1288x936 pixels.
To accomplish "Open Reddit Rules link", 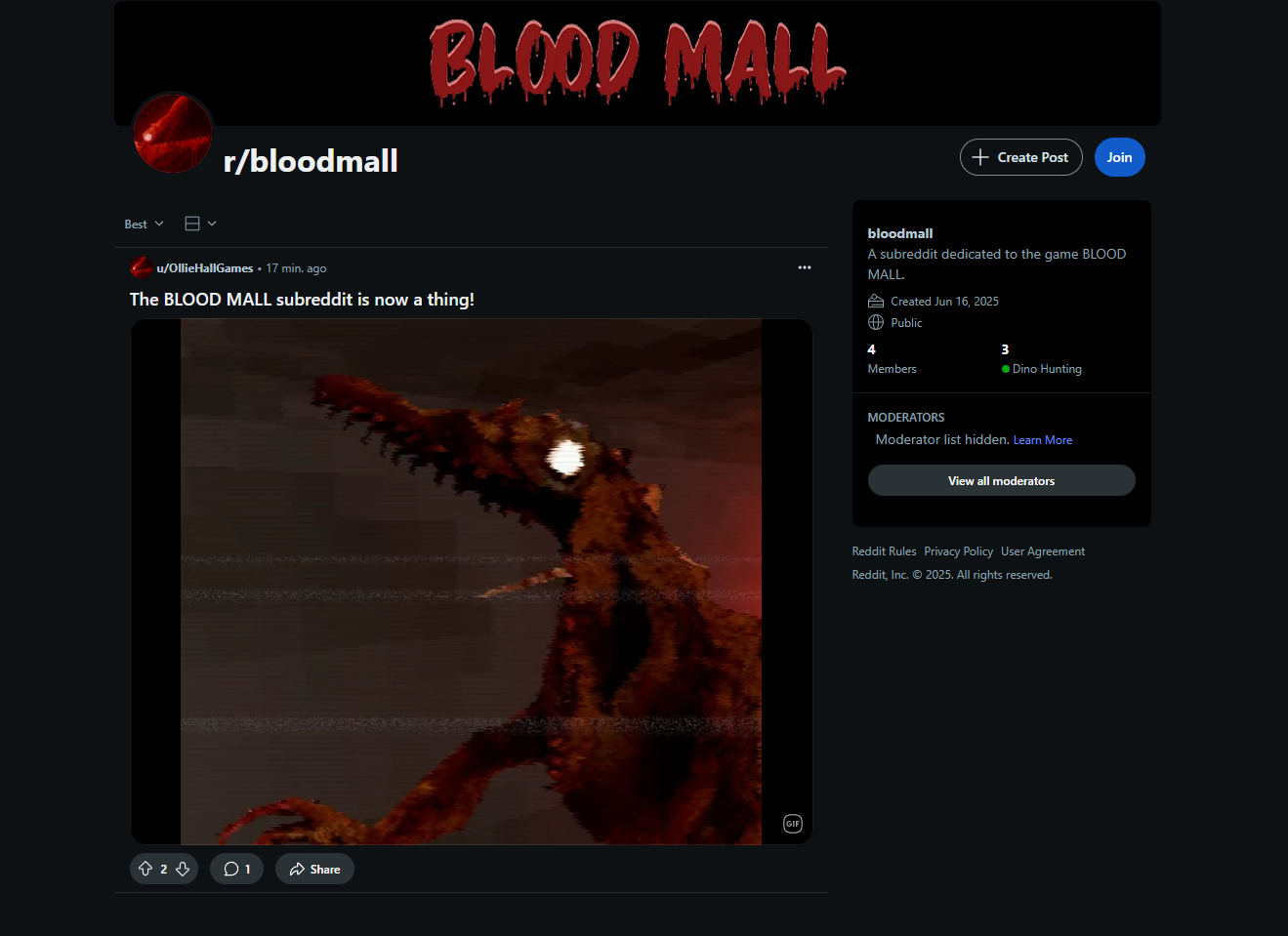I will pos(884,551).
